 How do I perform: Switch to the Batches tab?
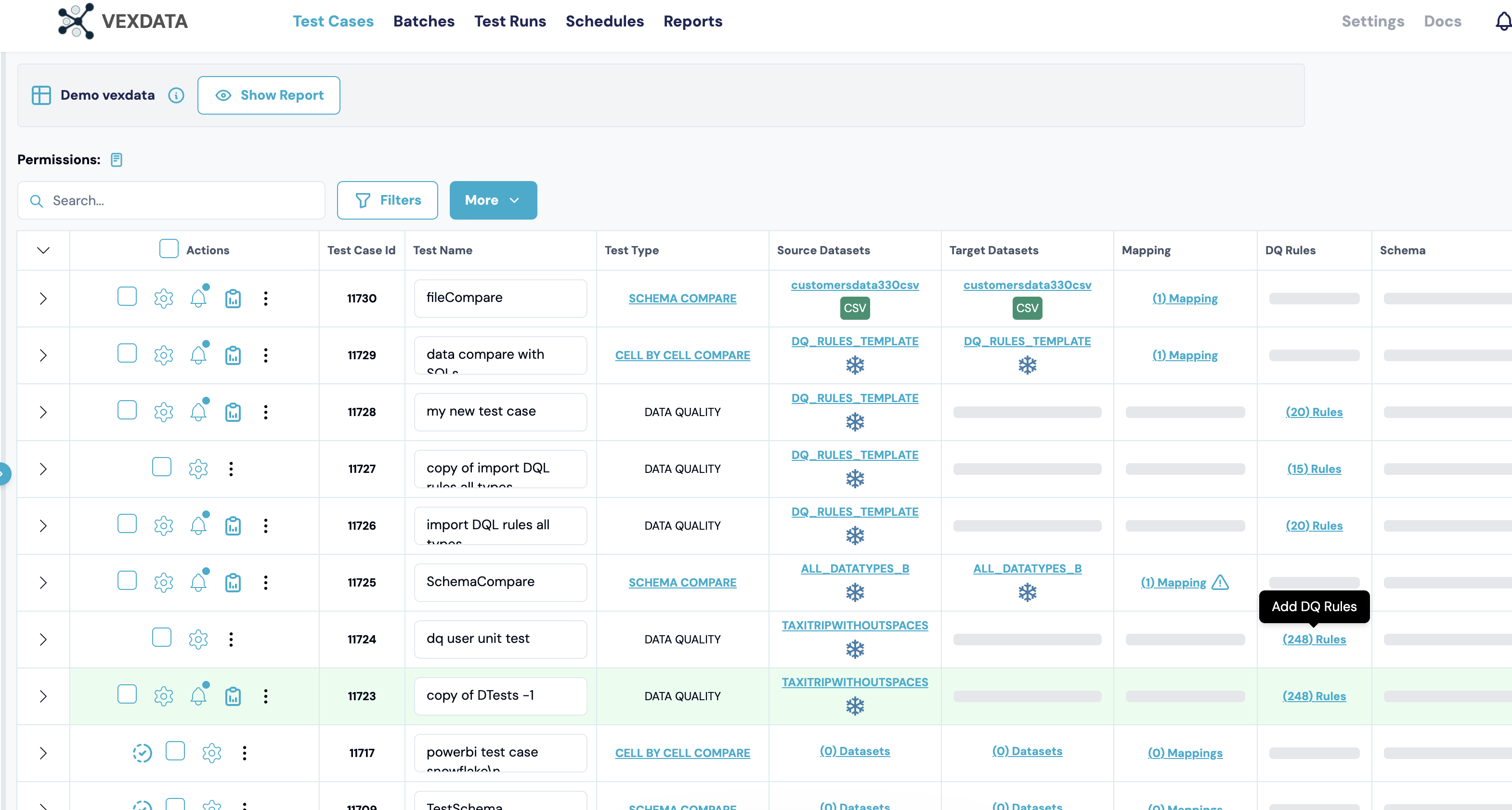423,22
